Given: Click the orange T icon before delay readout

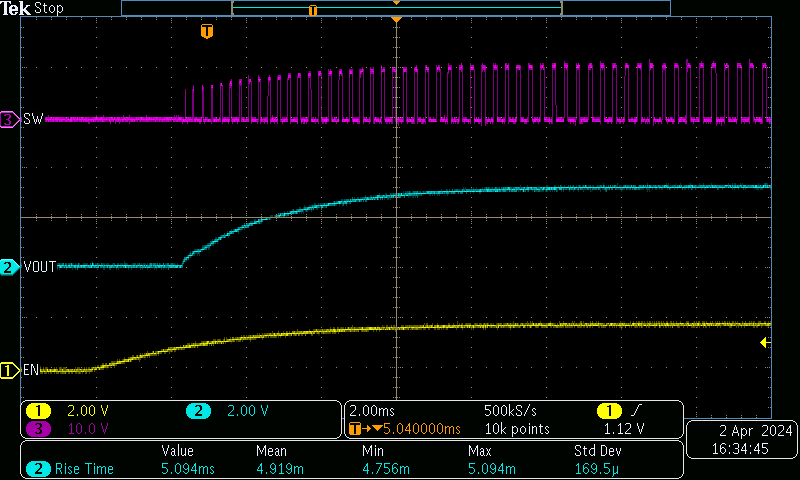Looking at the screenshot, I should pos(355,429).
